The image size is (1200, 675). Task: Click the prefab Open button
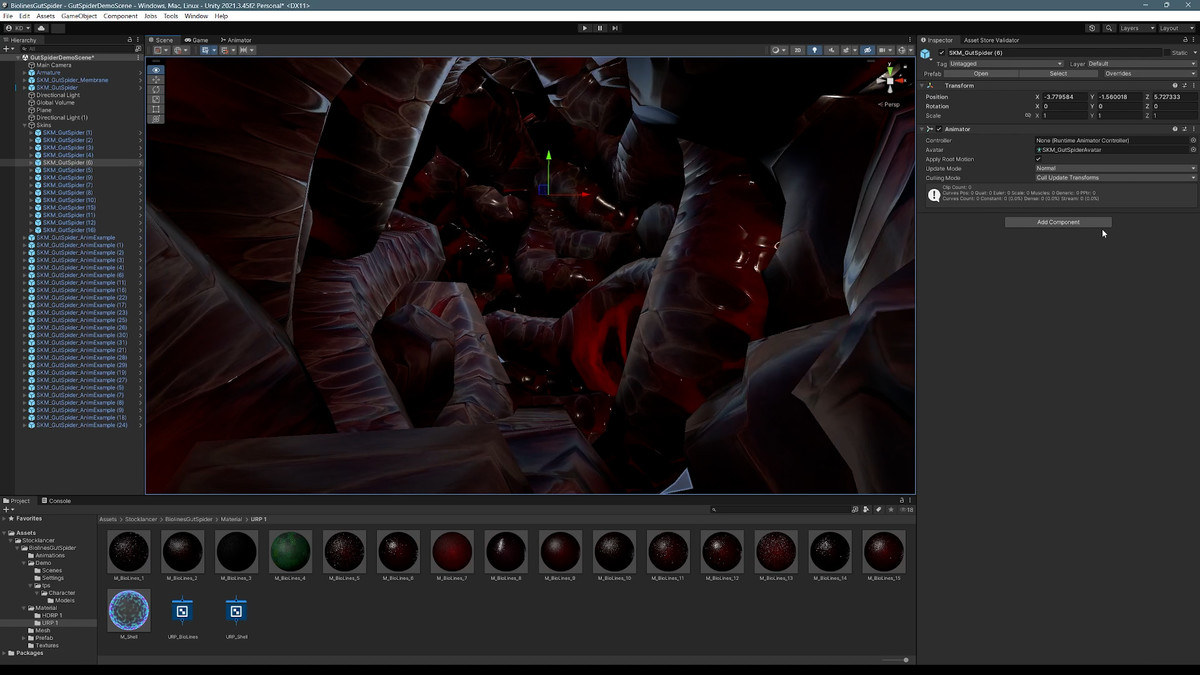click(x=981, y=73)
